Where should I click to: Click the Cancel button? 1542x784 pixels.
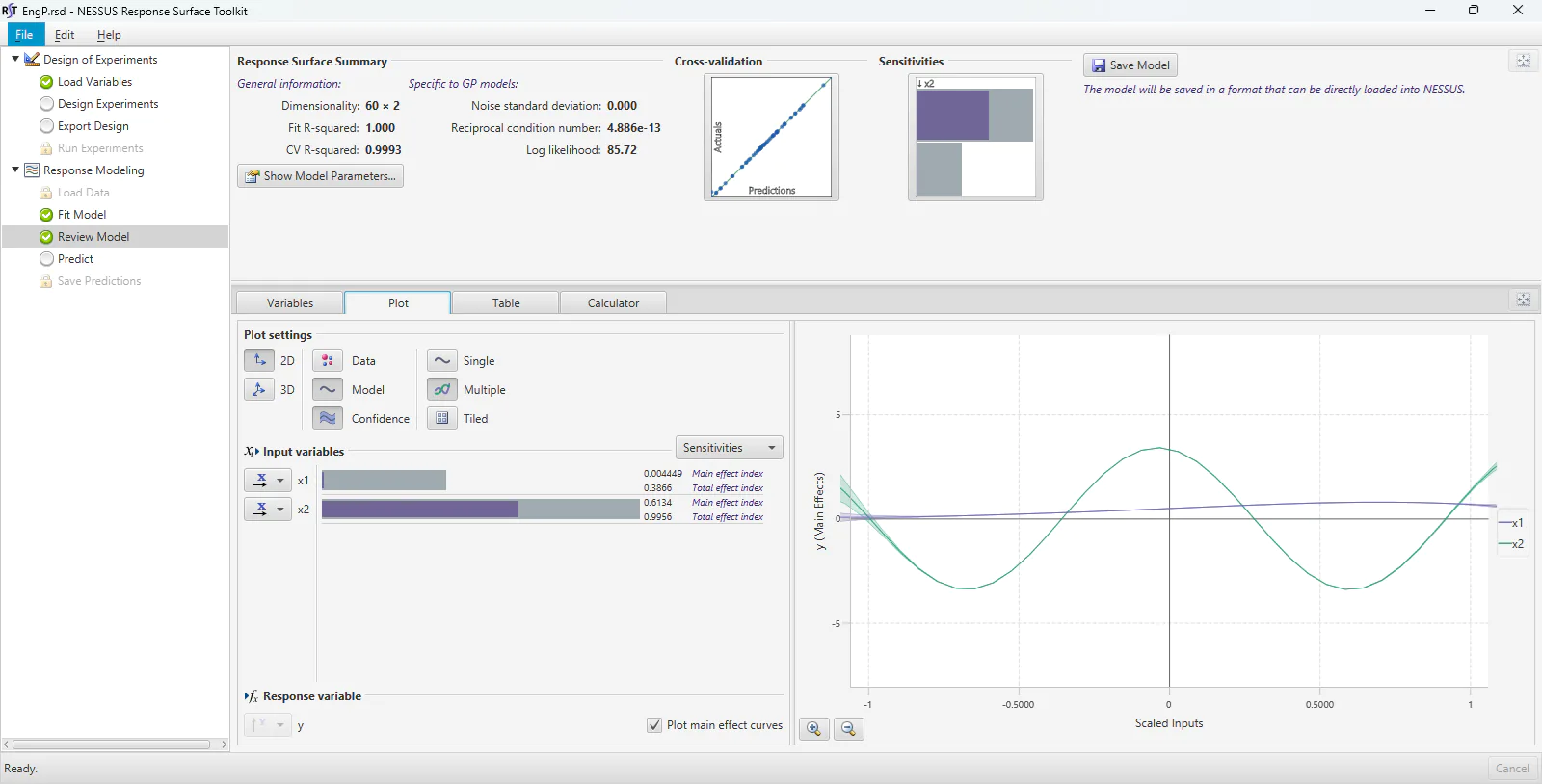coord(1512,769)
